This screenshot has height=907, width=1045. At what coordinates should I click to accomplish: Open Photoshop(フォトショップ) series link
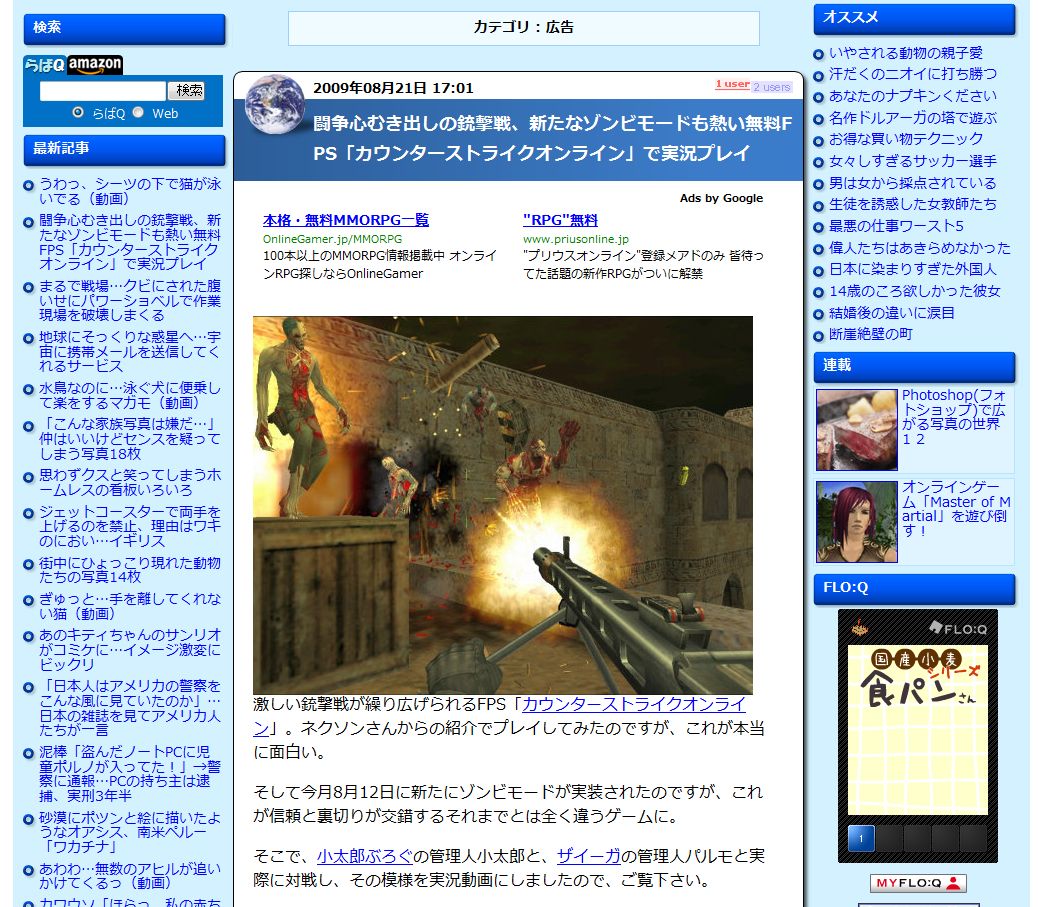tap(954, 417)
